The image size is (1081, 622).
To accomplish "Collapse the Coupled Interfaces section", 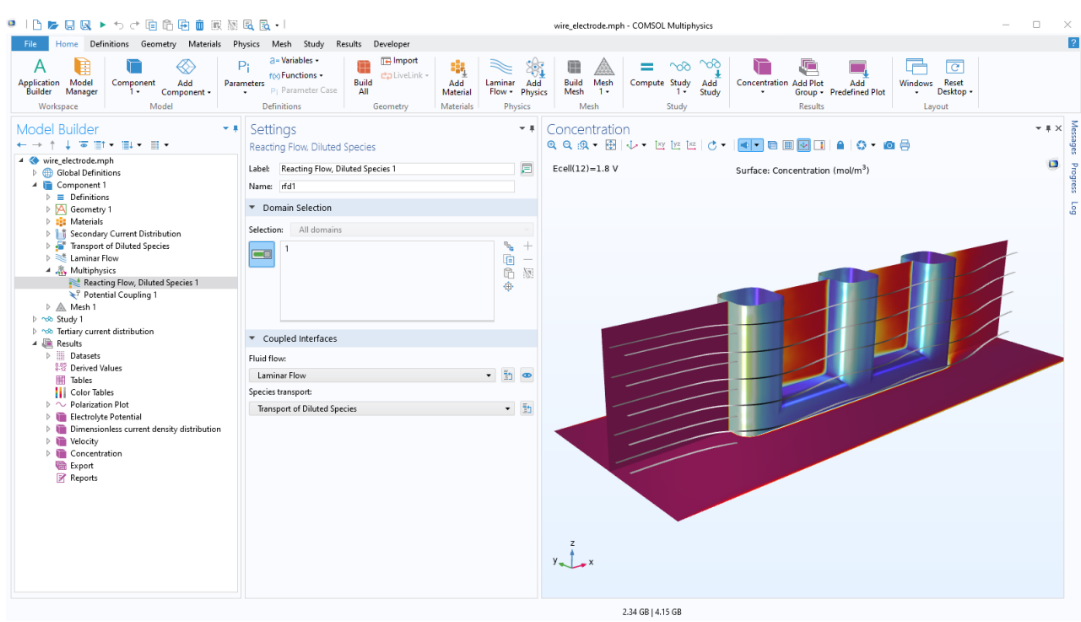I will tap(252, 339).
